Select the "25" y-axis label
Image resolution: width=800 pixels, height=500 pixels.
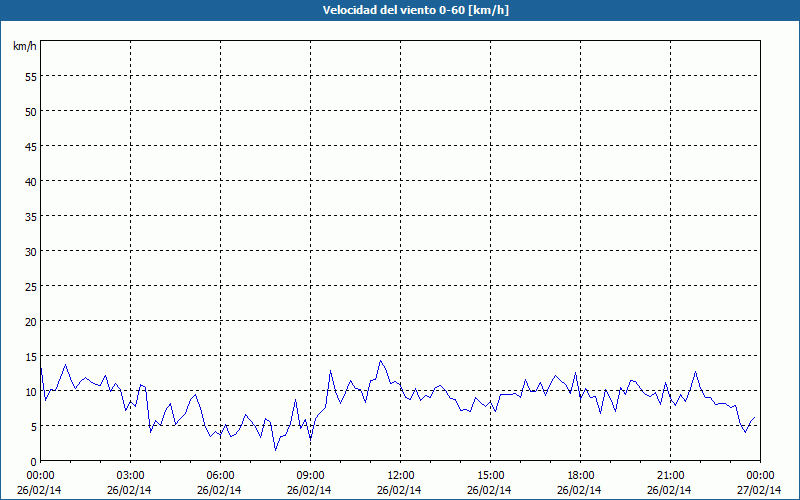click(31, 287)
